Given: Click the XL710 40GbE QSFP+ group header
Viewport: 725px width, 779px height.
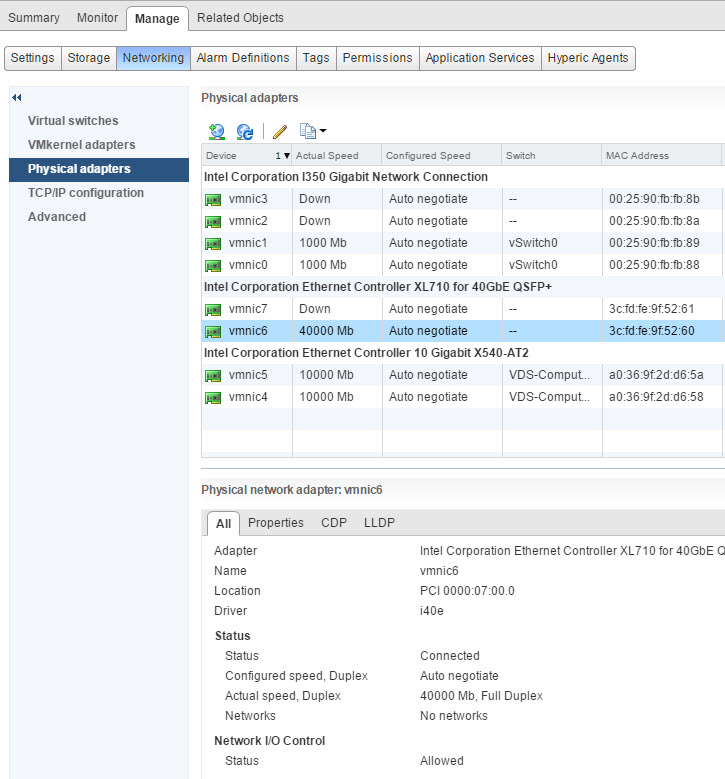Looking at the screenshot, I should pyautogui.click(x=378, y=287).
